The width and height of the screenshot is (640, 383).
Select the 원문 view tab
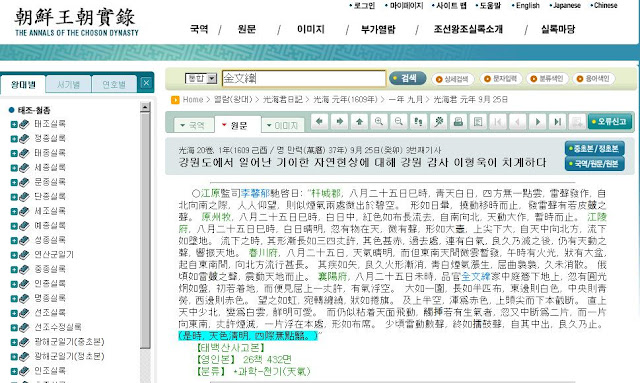pyautogui.click(x=238, y=125)
